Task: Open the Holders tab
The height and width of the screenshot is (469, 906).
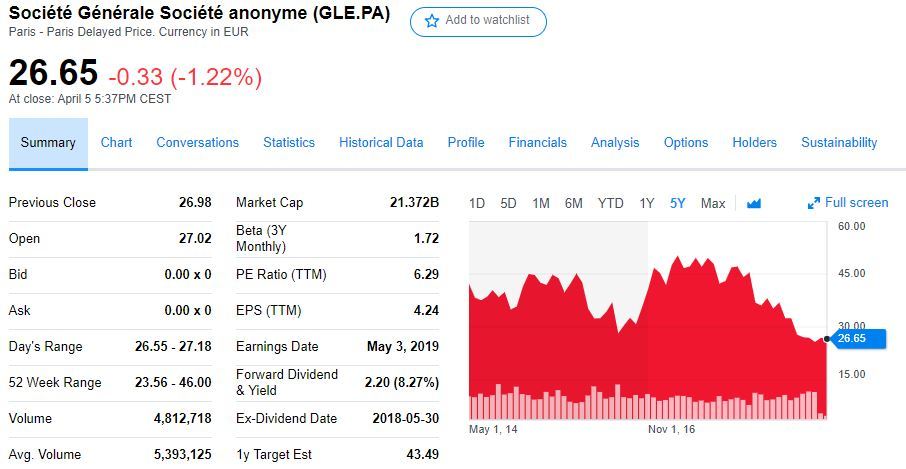Action: (x=754, y=143)
